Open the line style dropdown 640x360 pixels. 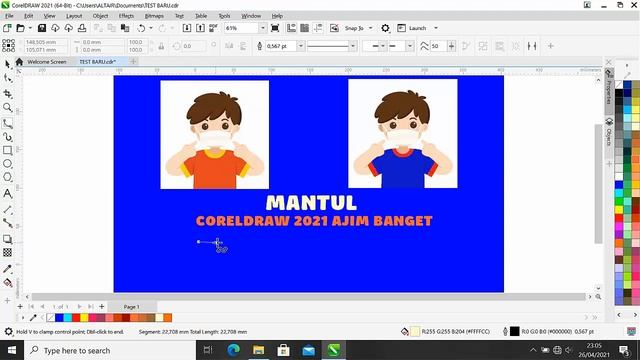point(353,46)
